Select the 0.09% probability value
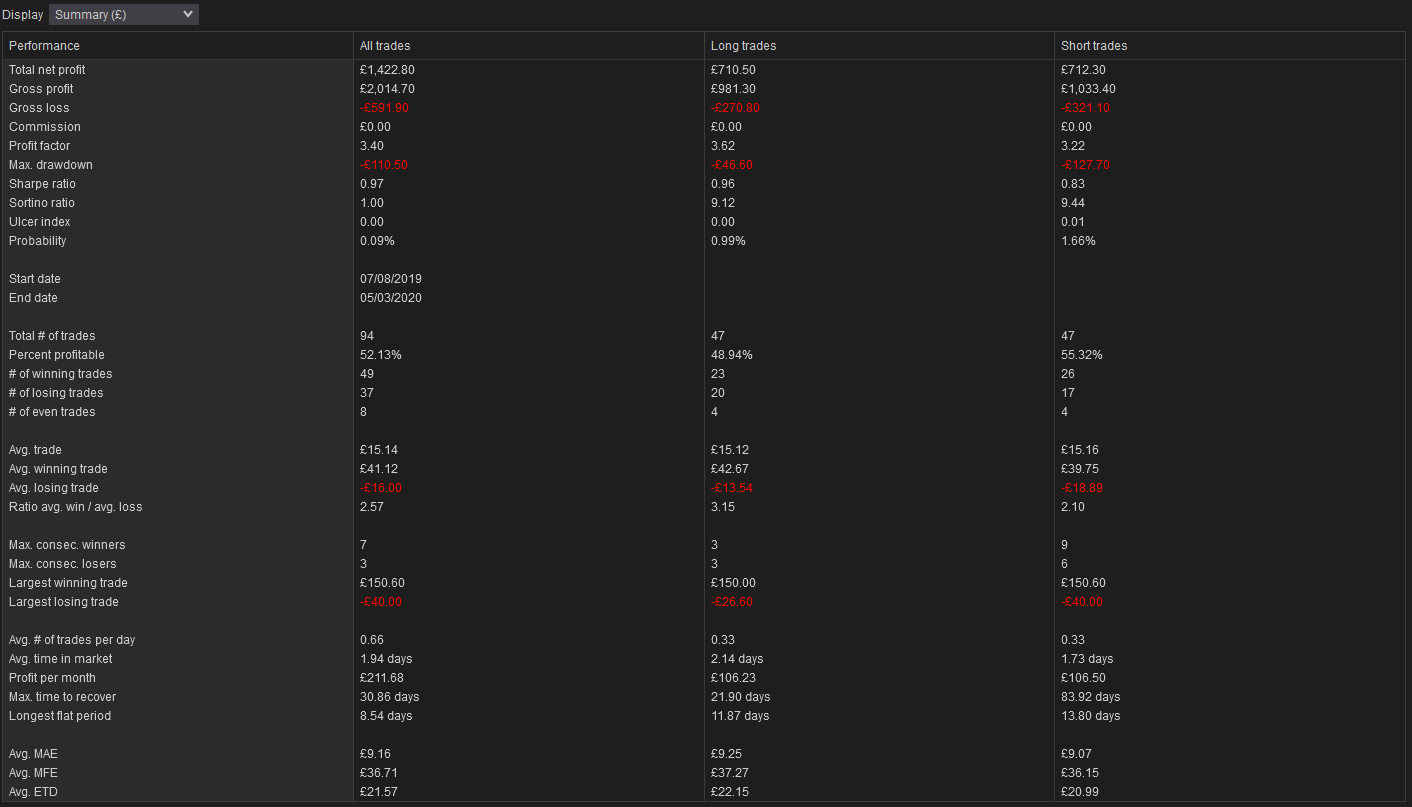The height and width of the screenshot is (807, 1412). tap(377, 241)
